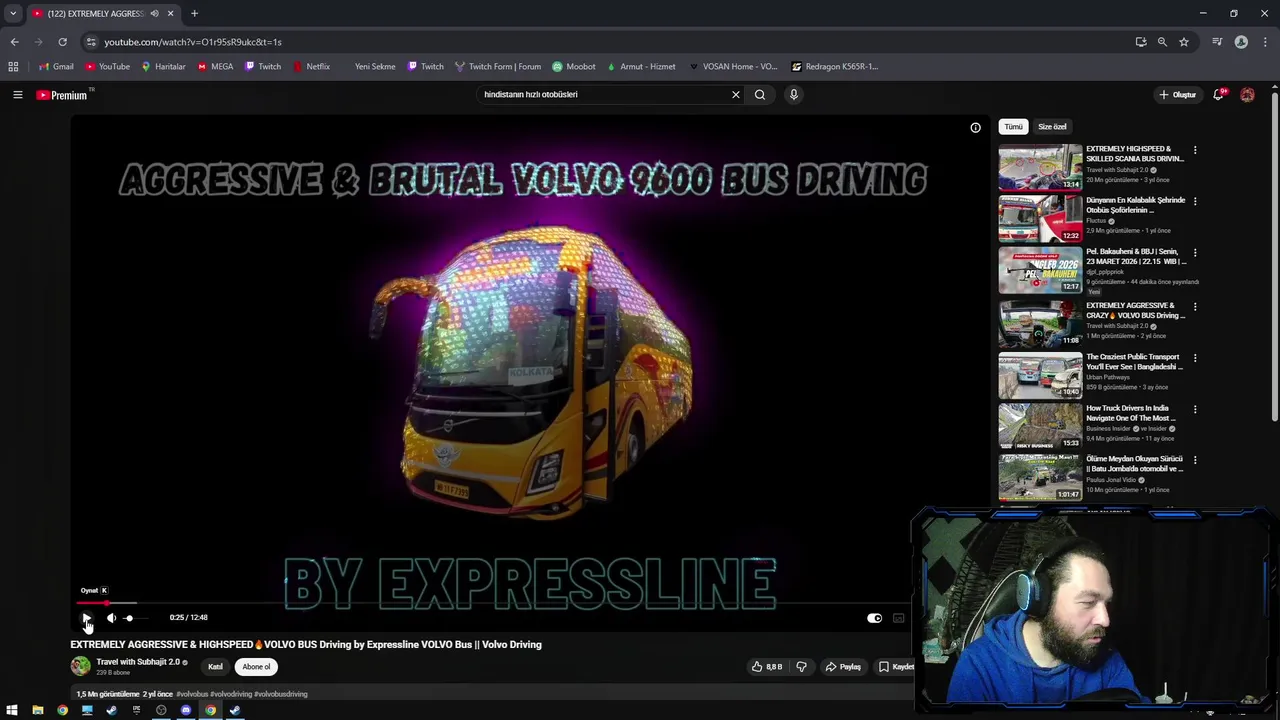Open the Redragon K565R bookmark

pos(834,67)
